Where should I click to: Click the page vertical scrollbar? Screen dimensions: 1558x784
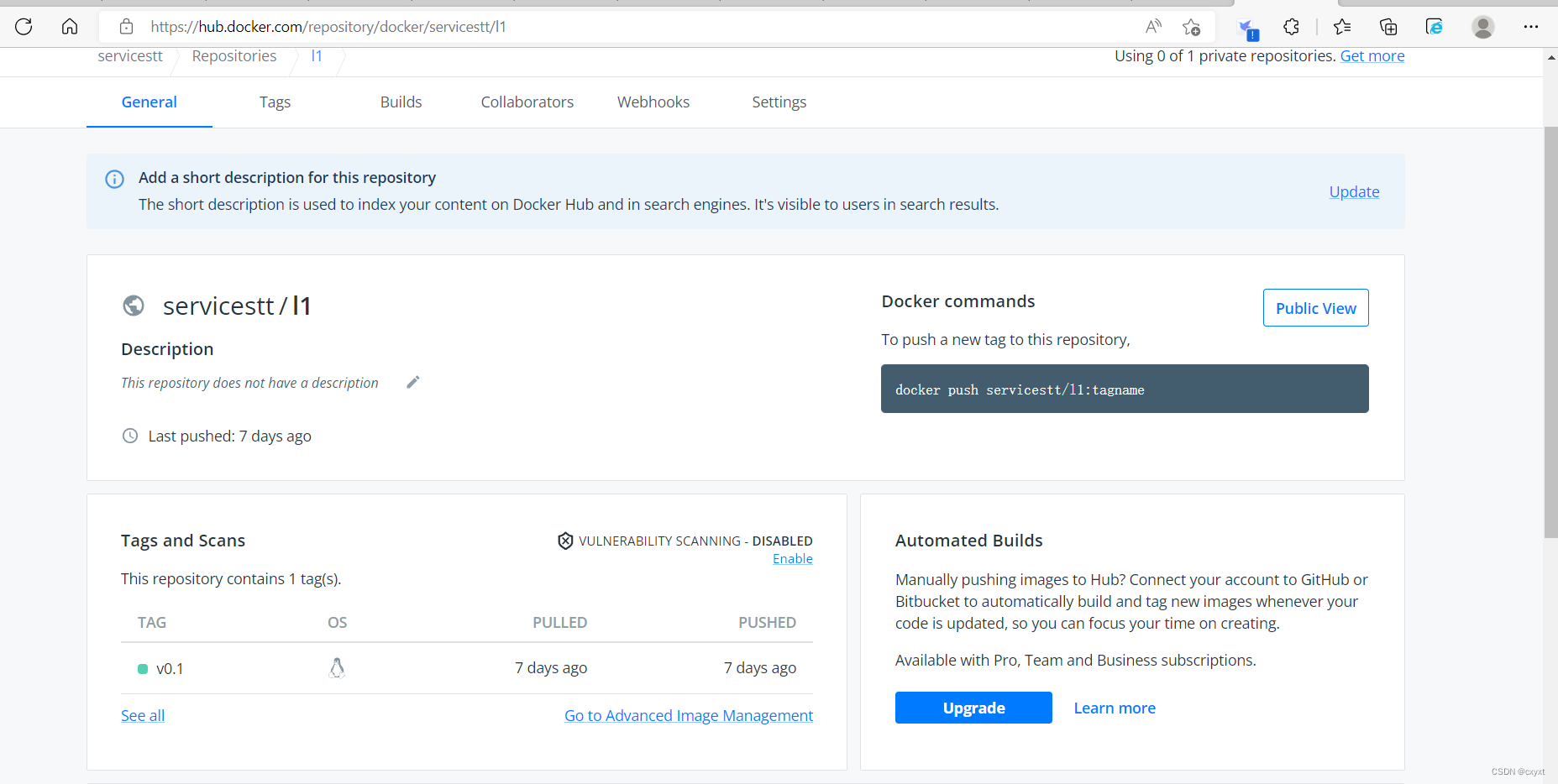1550,332
